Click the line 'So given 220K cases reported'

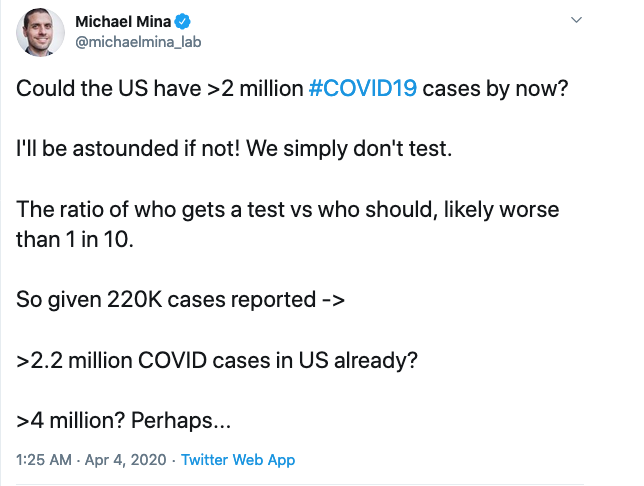pos(166,299)
